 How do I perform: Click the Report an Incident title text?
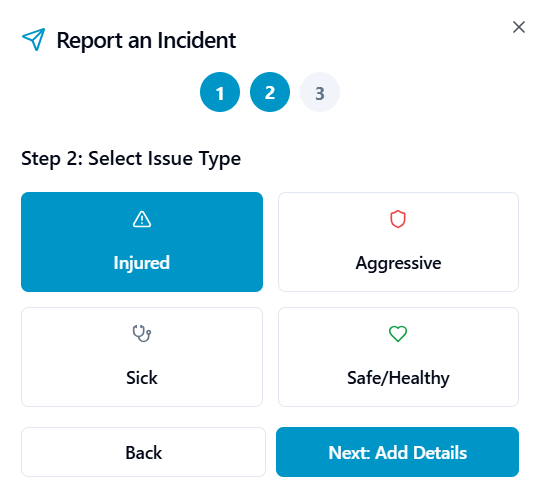[x=146, y=40]
